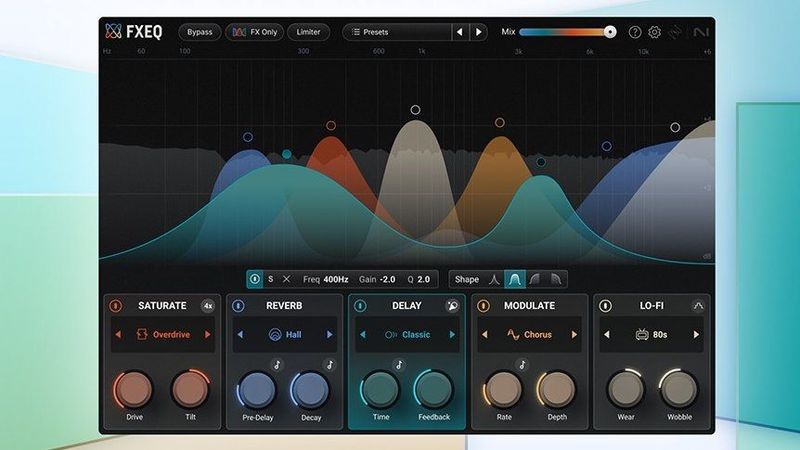800x450 pixels.
Task: Click the ping-pong icon in Delay header
Action: pos(452,306)
